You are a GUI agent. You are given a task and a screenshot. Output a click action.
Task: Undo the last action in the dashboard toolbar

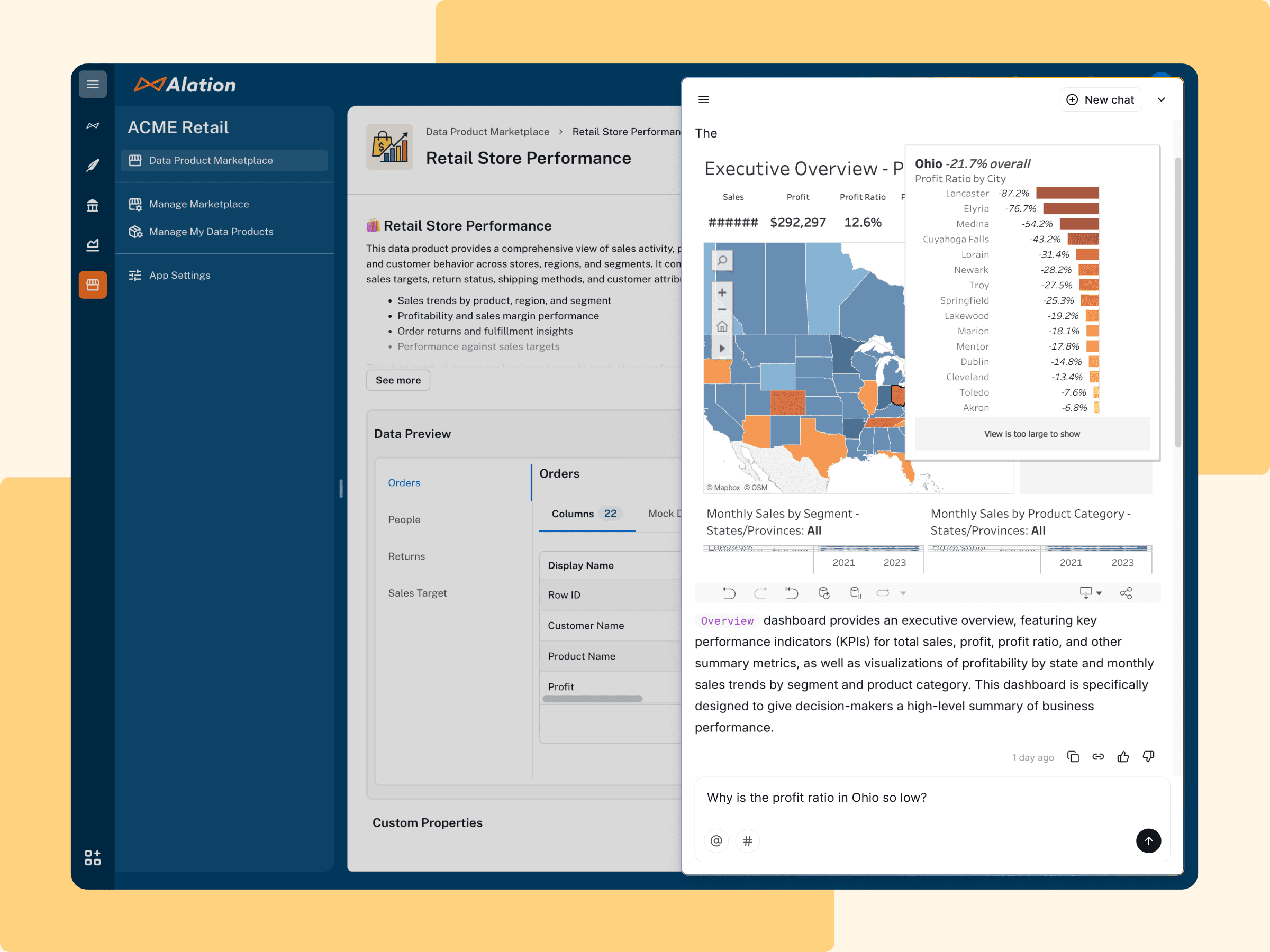click(730, 593)
